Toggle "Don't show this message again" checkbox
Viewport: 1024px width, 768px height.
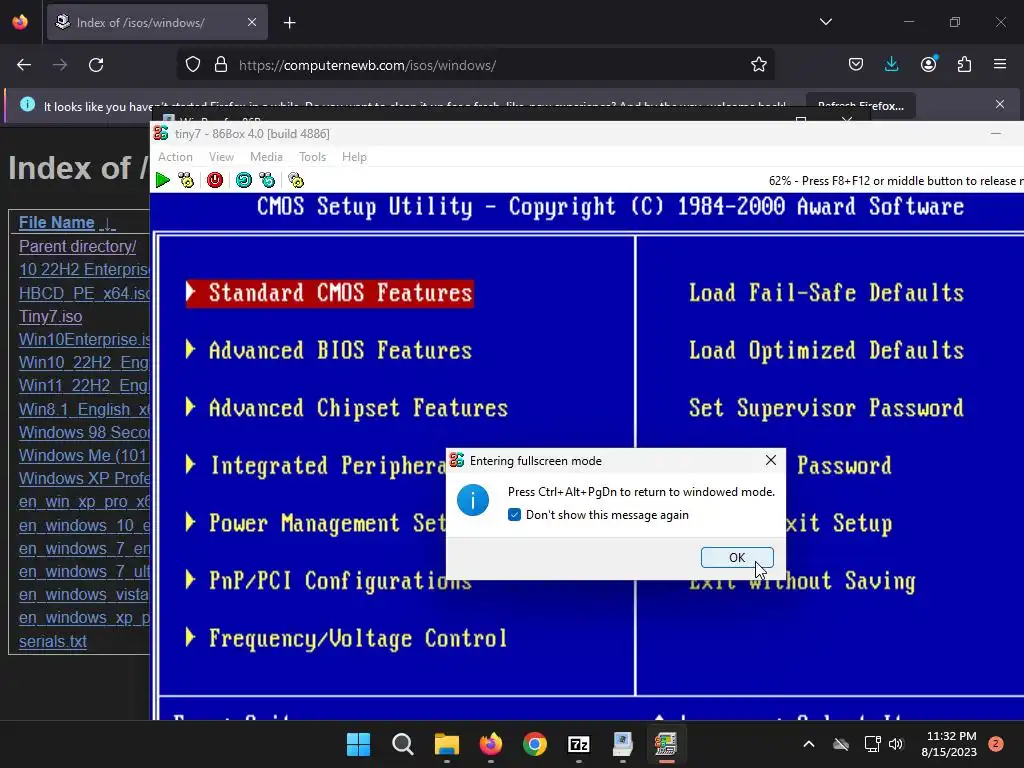pos(515,515)
